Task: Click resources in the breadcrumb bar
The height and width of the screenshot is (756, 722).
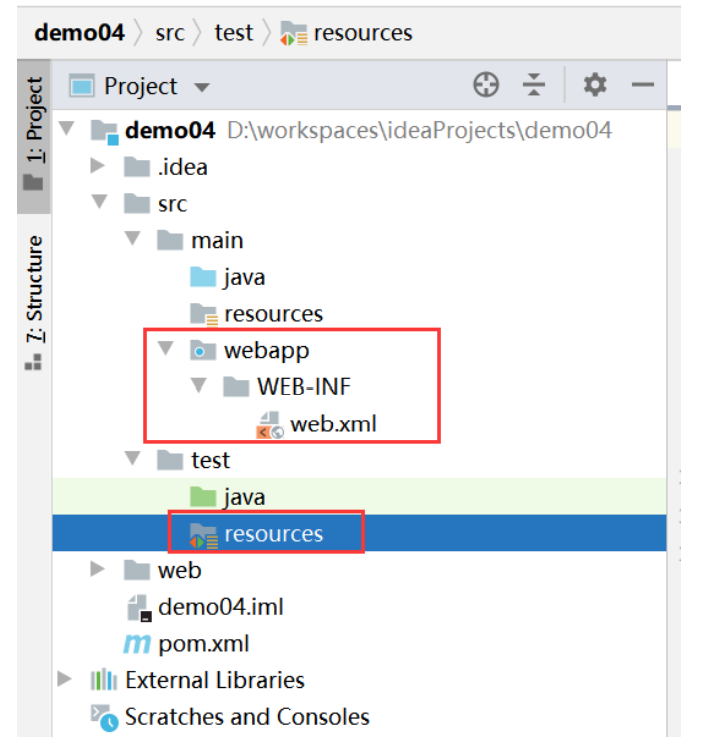Action: (x=363, y=33)
